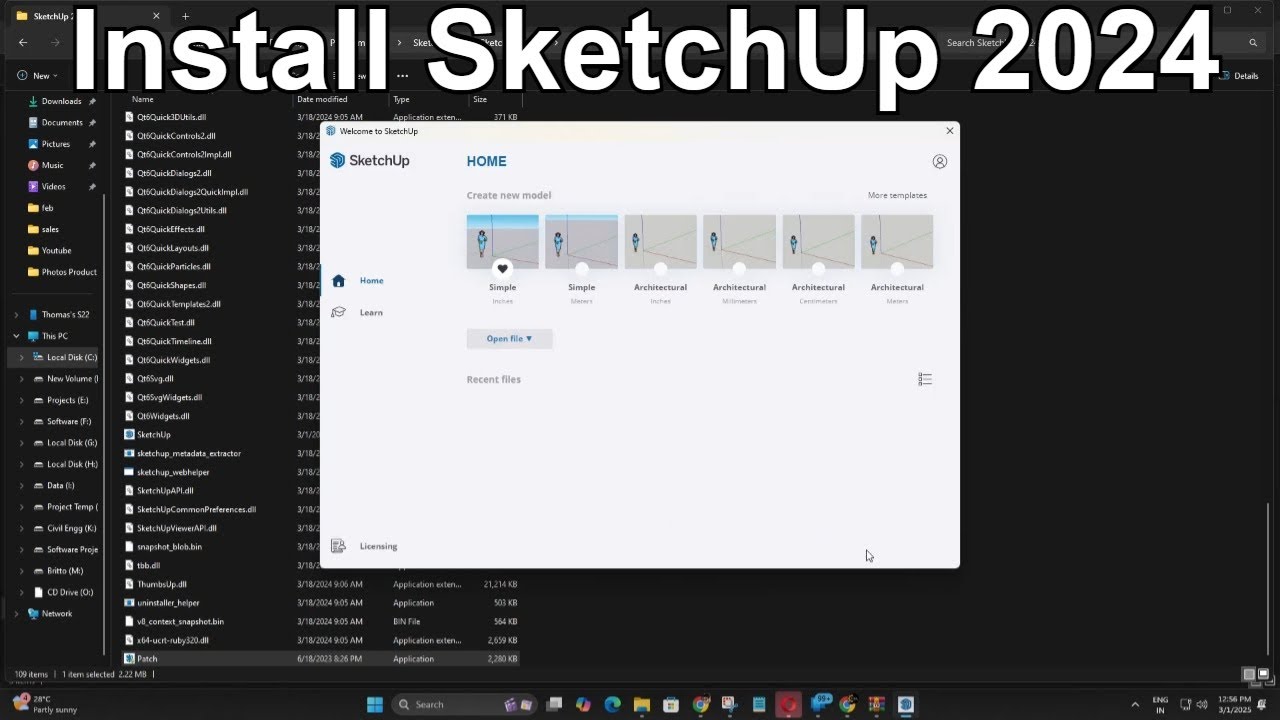
Task: Open Music folder in navigation pane
Action: coord(52,165)
